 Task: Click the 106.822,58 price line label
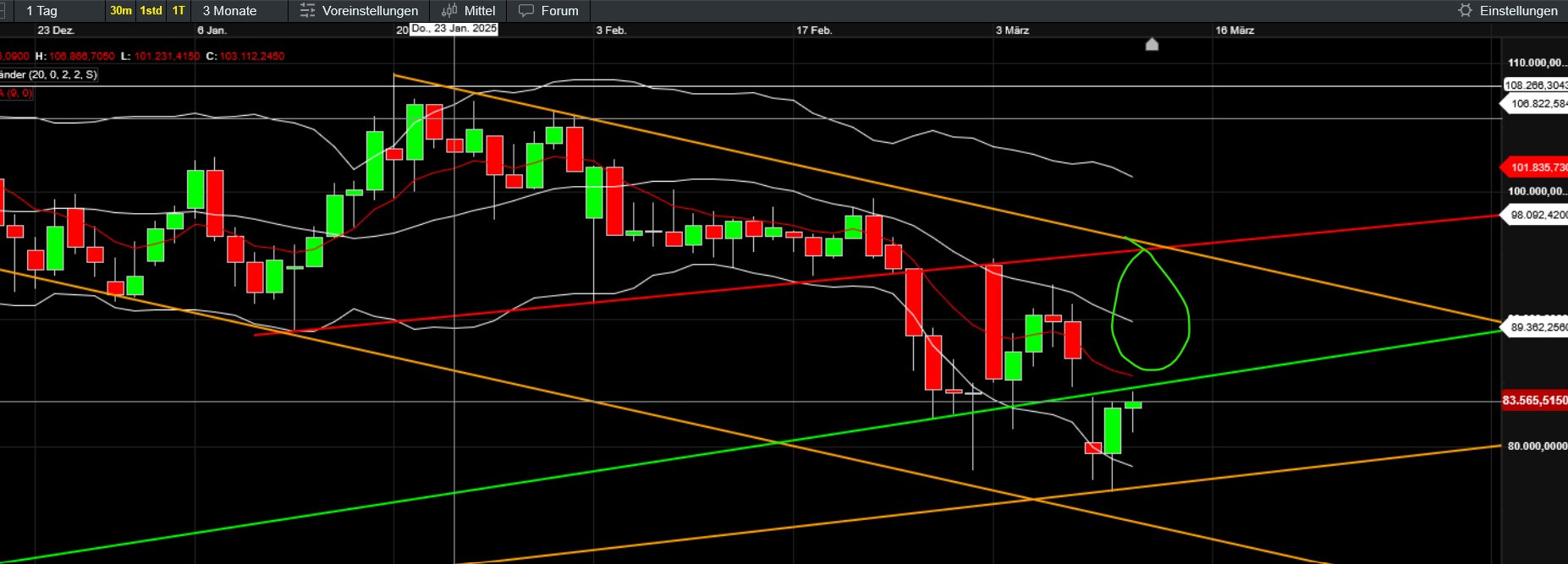click(1535, 104)
